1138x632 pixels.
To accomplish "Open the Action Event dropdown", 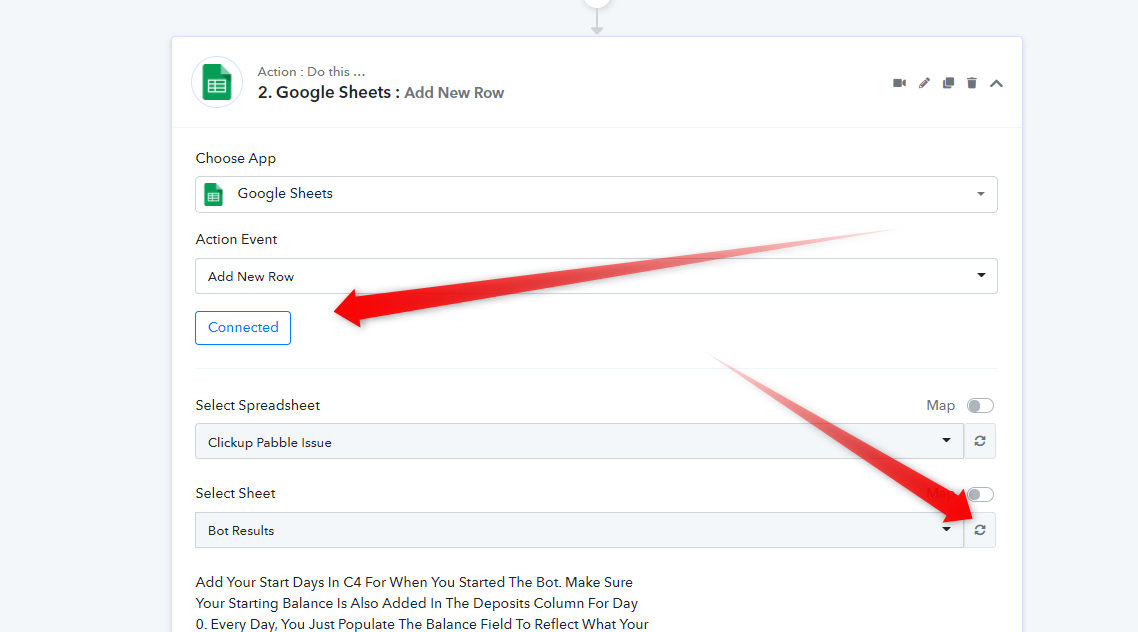I will (x=596, y=276).
